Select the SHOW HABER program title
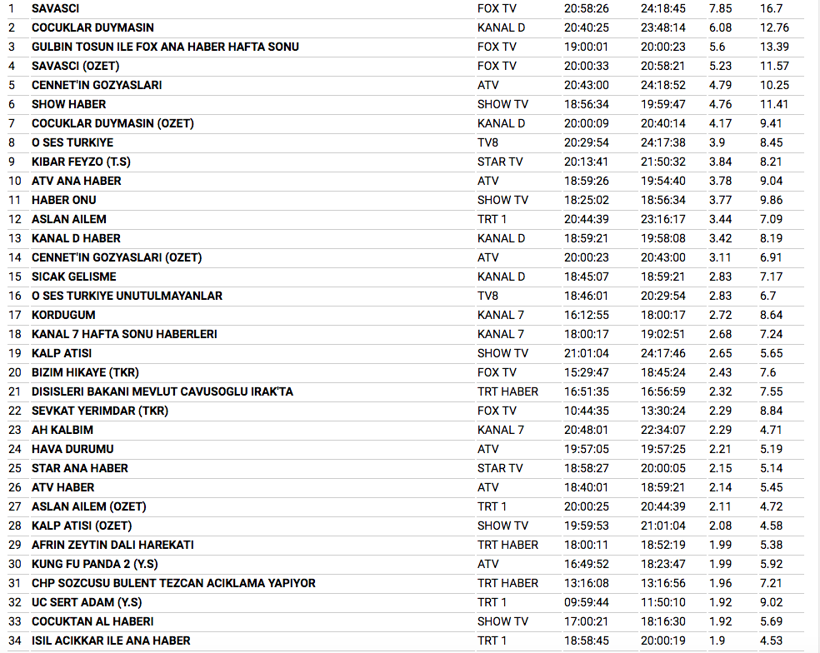The image size is (820, 653). 68,104
